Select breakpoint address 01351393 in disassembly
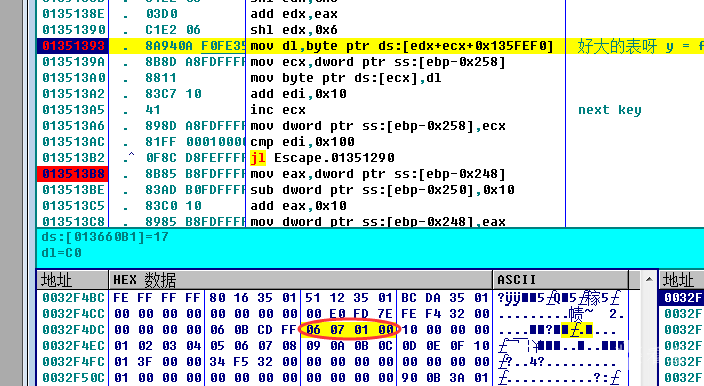704x386 pixels. 73,46
